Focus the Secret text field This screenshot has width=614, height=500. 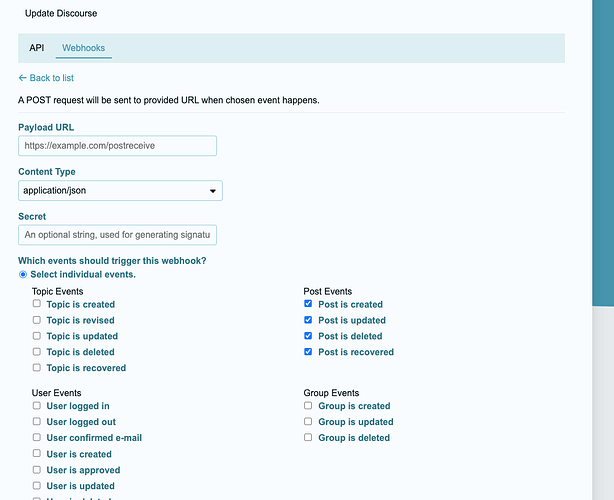pyautogui.click(x=117, y=235)
